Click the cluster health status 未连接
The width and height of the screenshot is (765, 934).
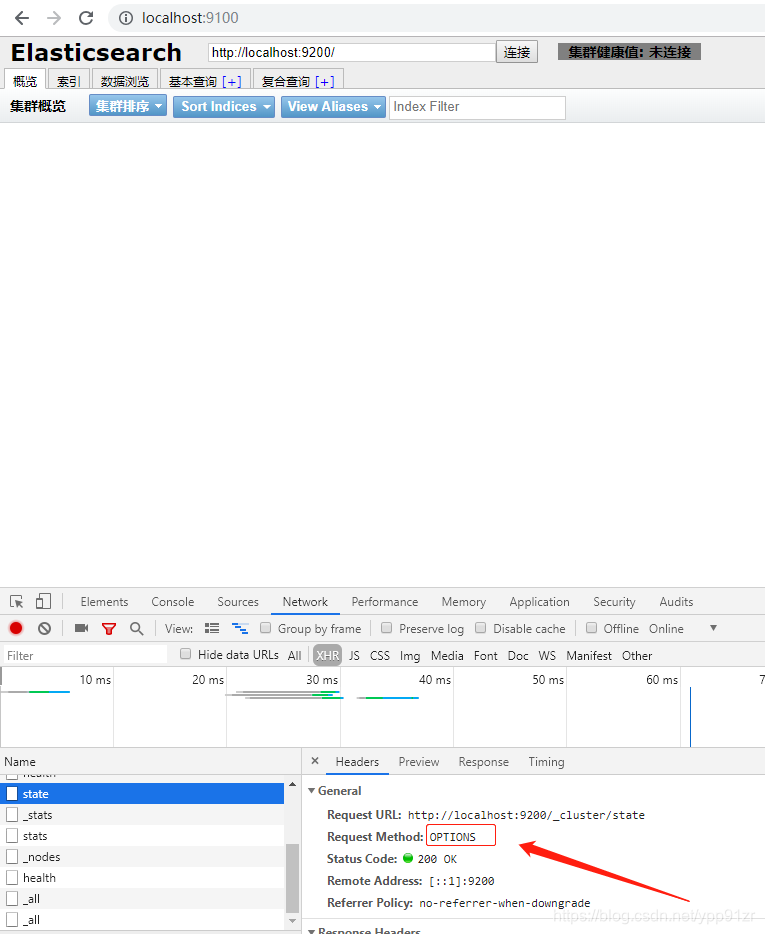point(629,52)
